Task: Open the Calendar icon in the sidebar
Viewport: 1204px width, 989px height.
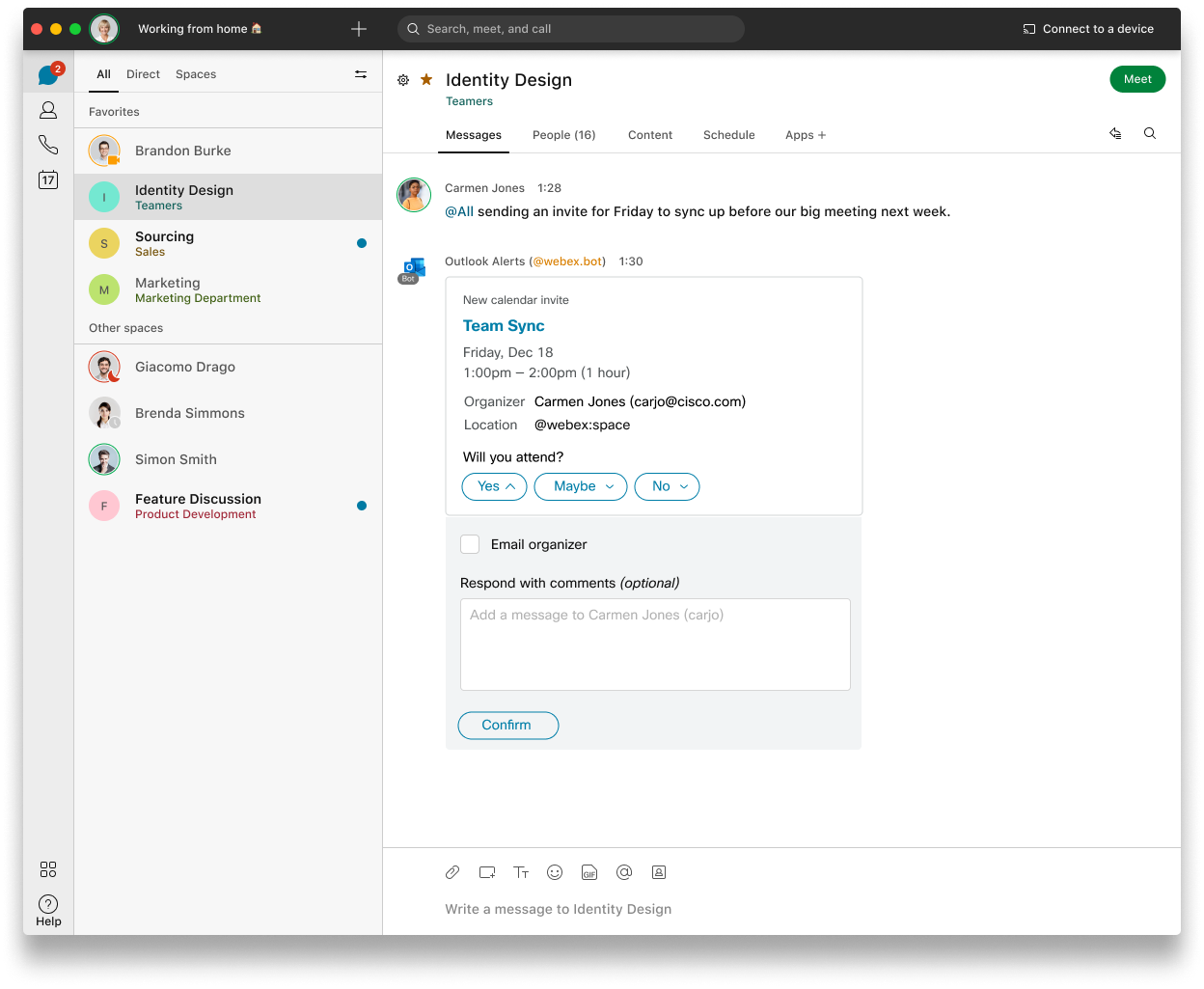Action: coord(48,179)
